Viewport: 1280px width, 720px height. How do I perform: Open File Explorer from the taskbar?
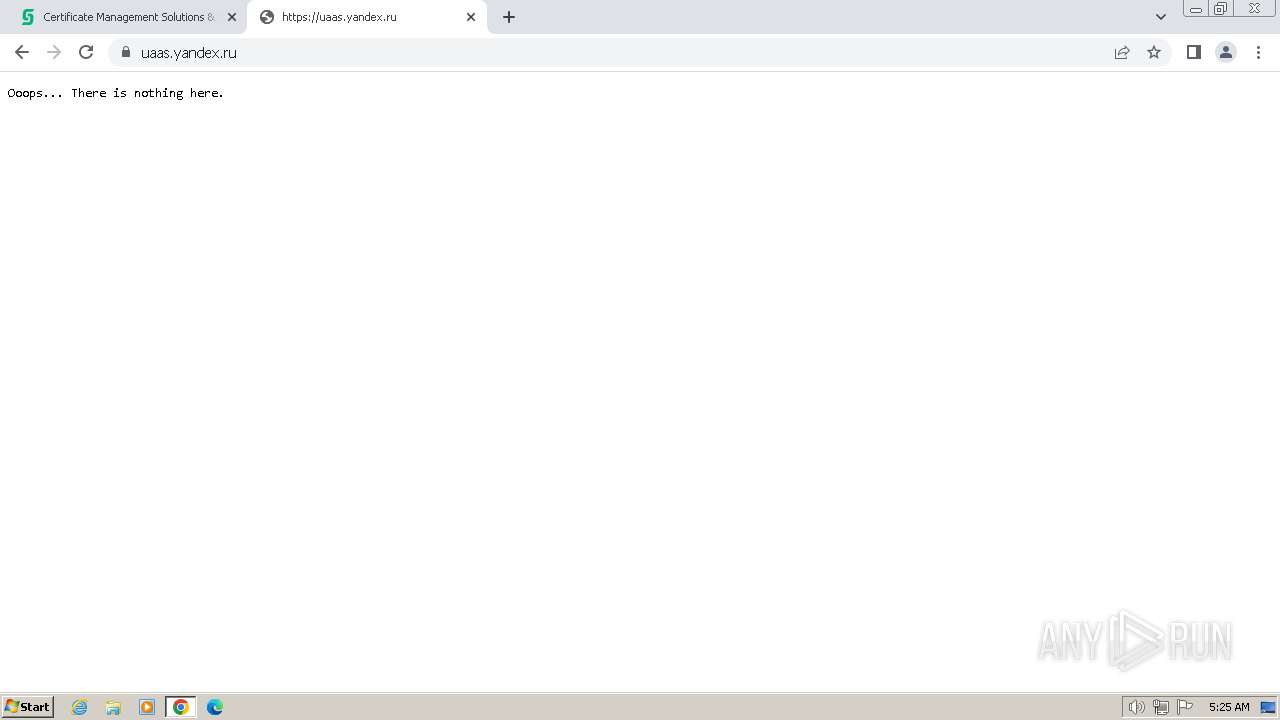[113, 707]
